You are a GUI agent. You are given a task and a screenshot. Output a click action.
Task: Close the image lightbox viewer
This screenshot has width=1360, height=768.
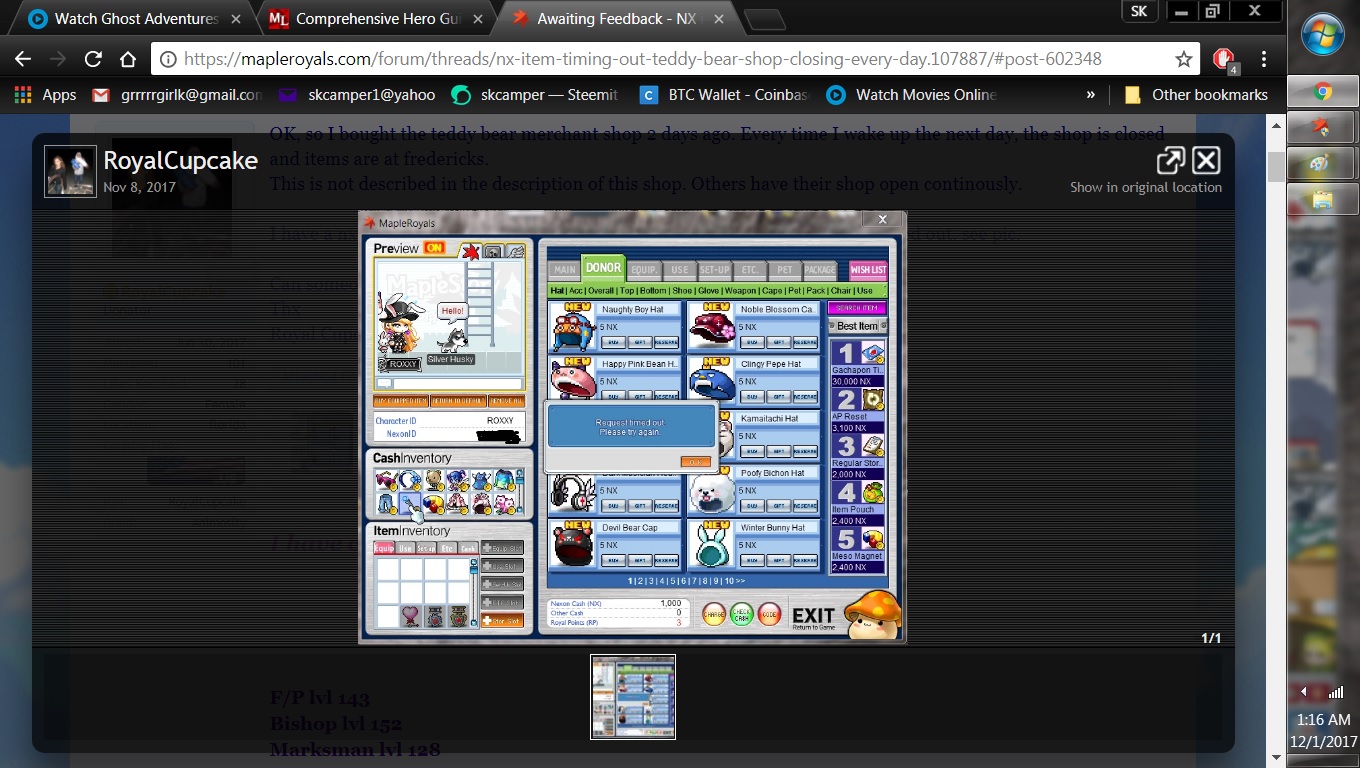pos(1206,160)
